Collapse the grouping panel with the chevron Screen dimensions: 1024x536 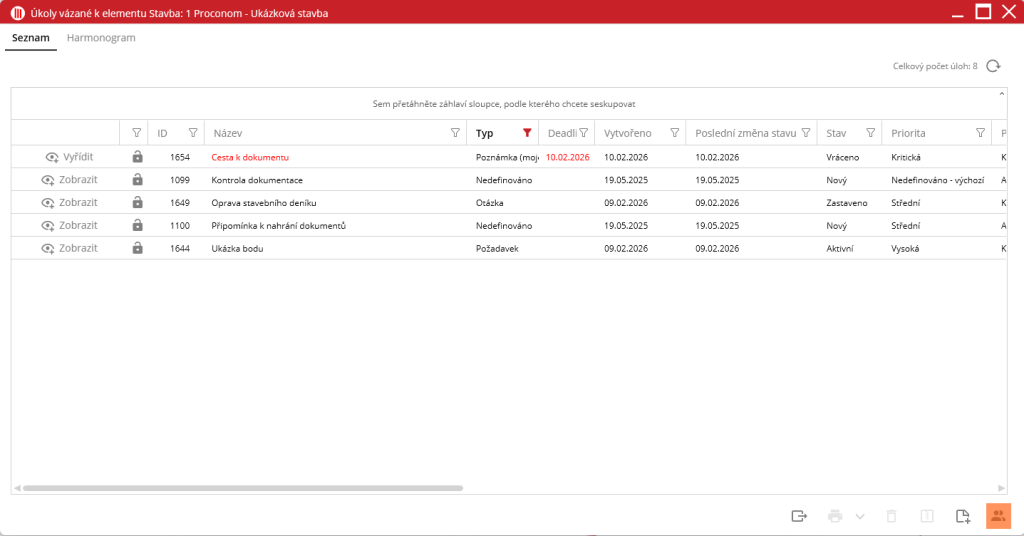1001,94
